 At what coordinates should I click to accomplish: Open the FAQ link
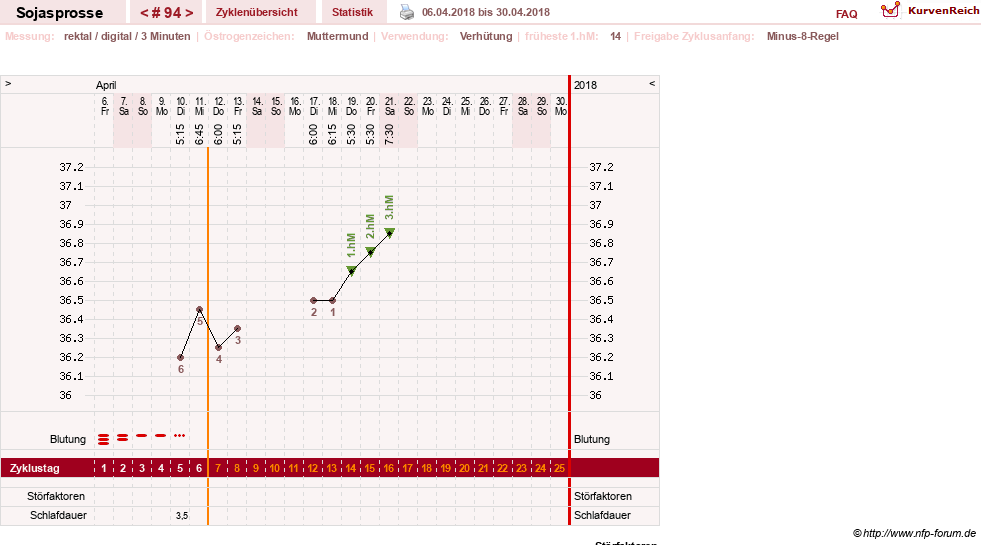click(846, 14)
